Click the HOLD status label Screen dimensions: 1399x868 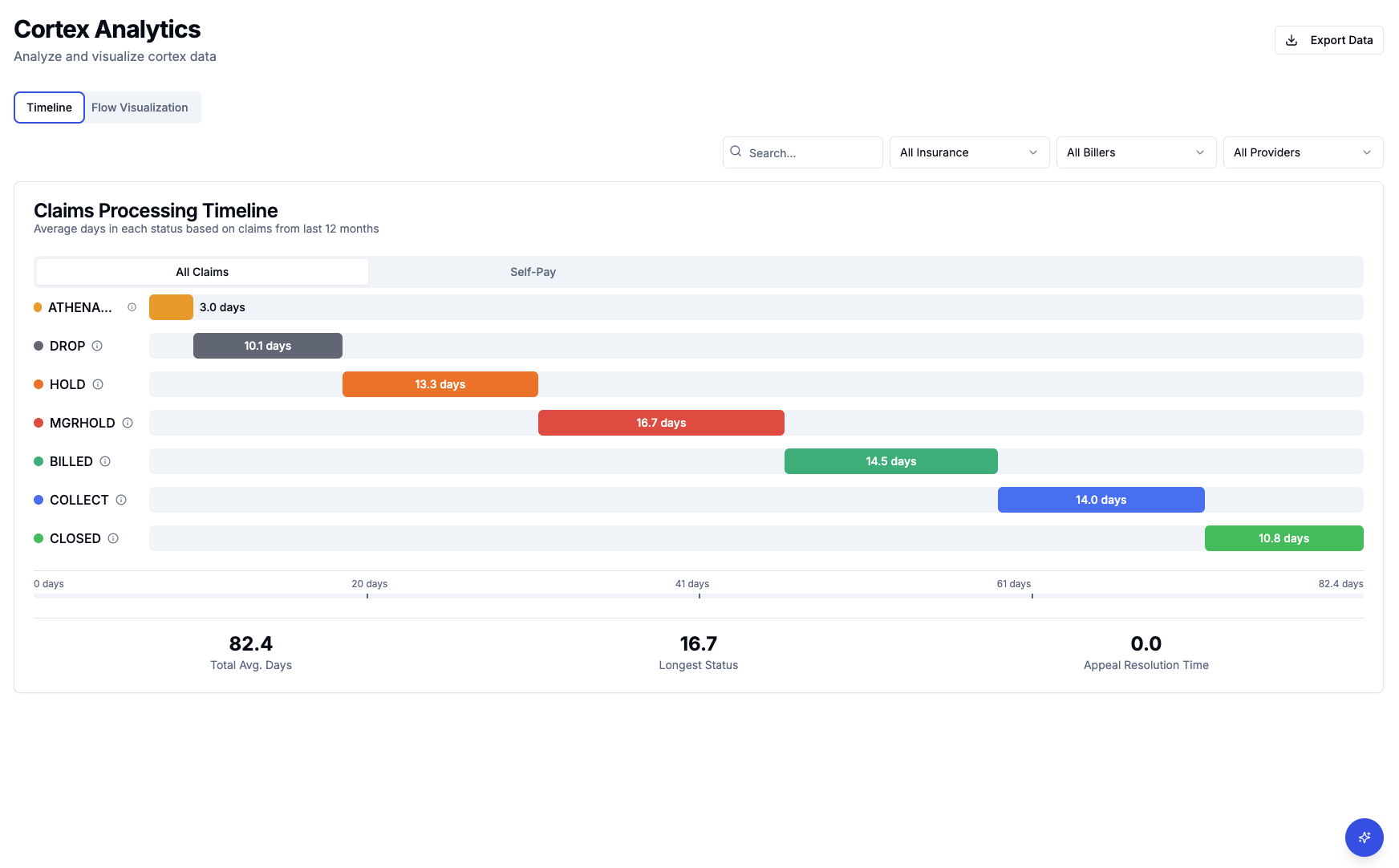coord(67,384)
